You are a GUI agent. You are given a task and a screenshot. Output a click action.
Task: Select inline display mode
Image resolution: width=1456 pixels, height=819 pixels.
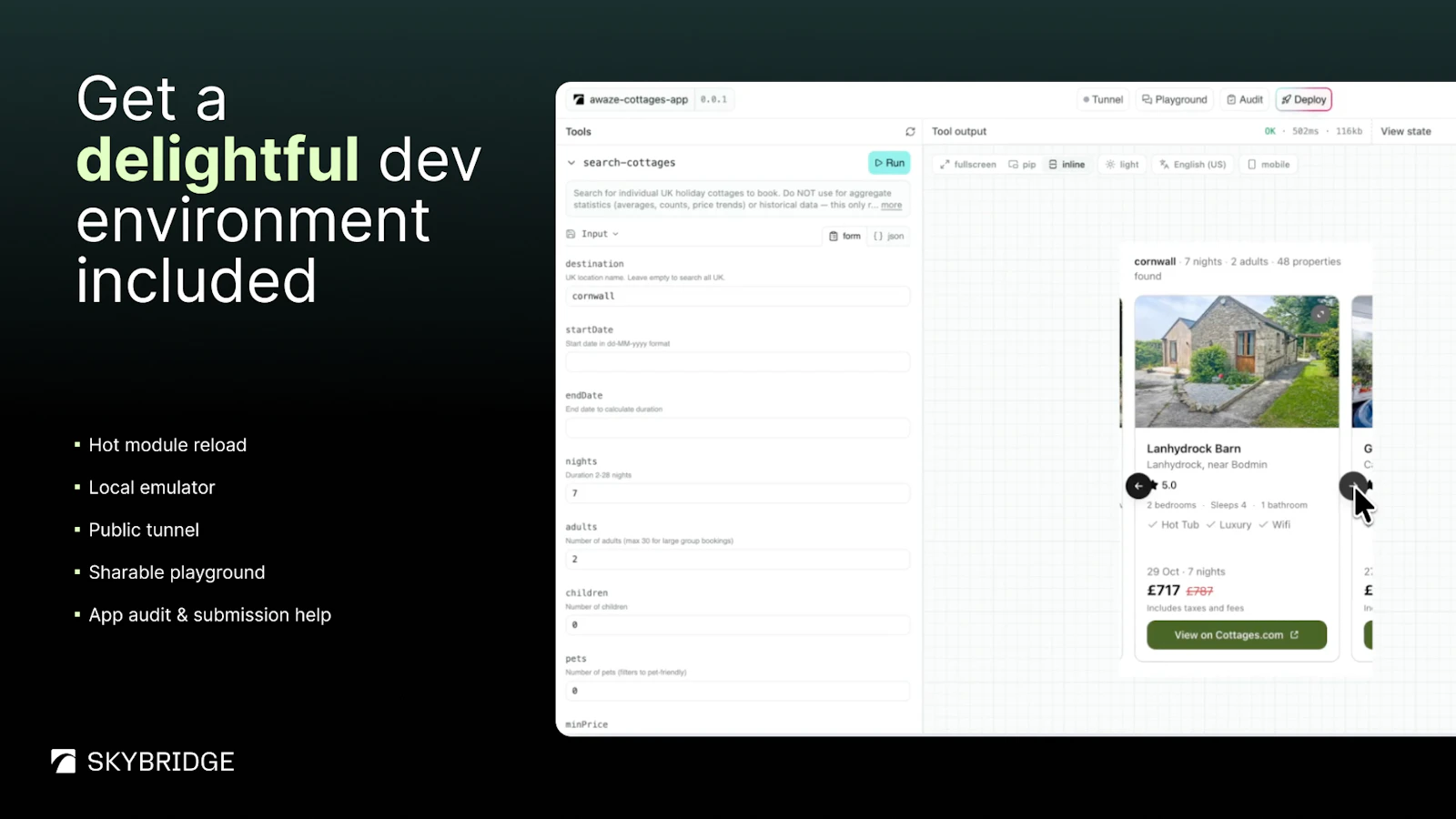point(1067,165)
